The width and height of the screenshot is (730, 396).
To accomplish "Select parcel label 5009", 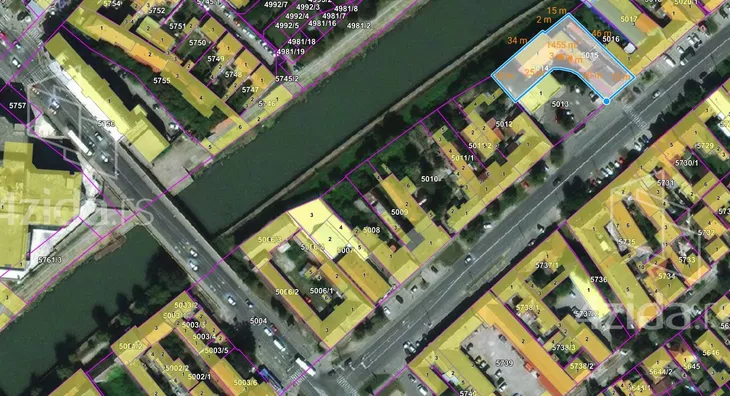I will coord(399,212).
